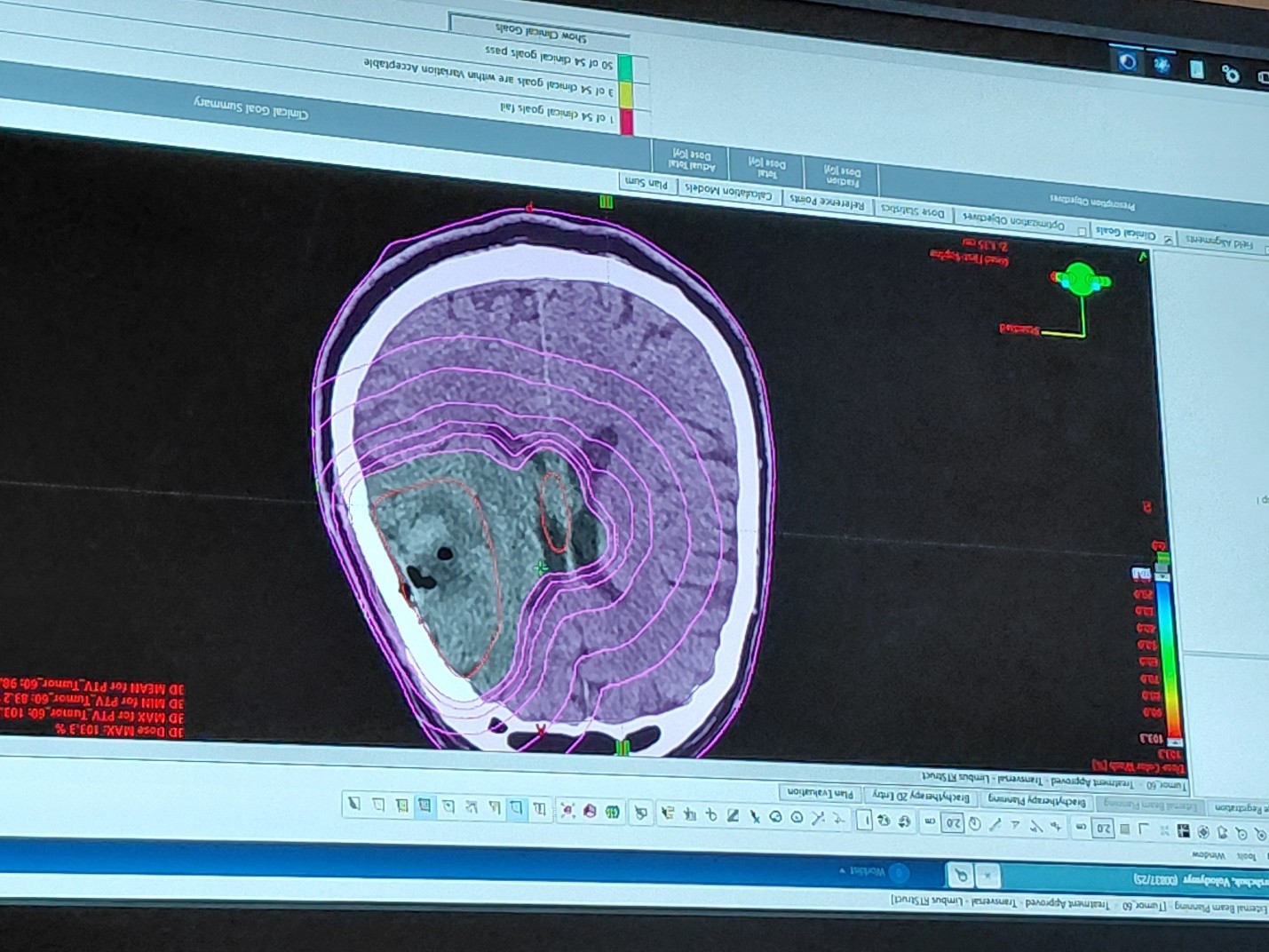Click dose color wash maximum arrow

(1174, 742)
